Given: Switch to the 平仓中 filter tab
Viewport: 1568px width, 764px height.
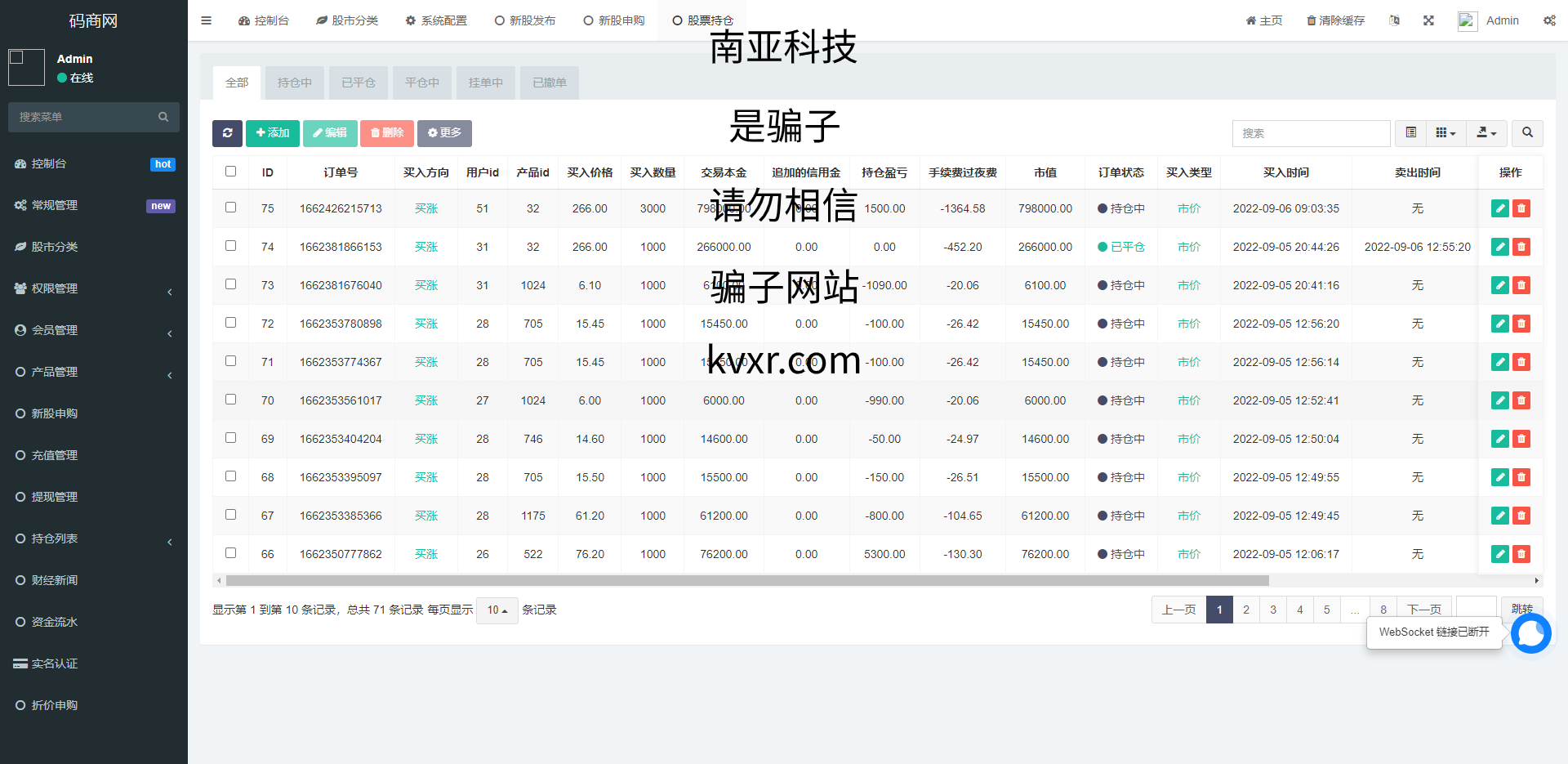Looking at the screenshot, I should click(x=422, y=83).
